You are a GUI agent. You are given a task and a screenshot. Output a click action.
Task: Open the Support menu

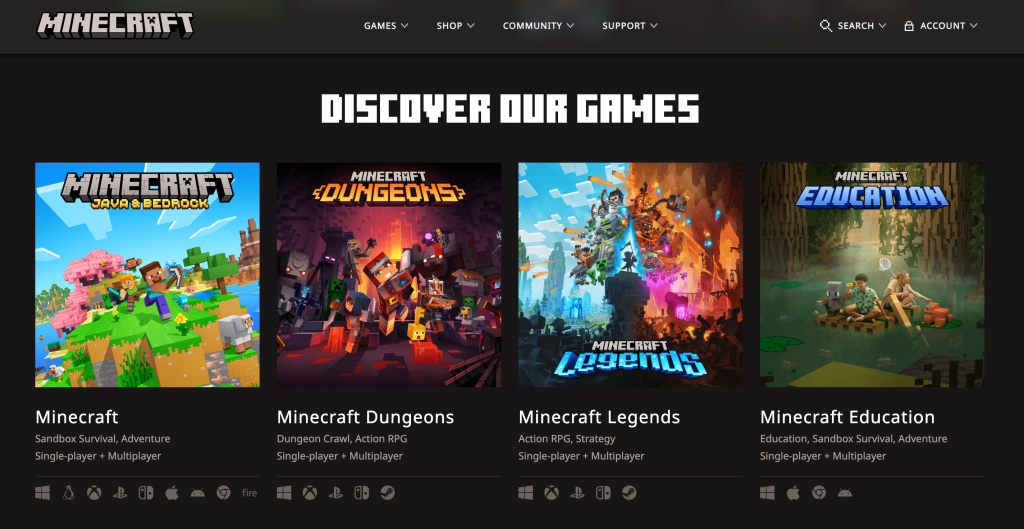click(630, 26)
